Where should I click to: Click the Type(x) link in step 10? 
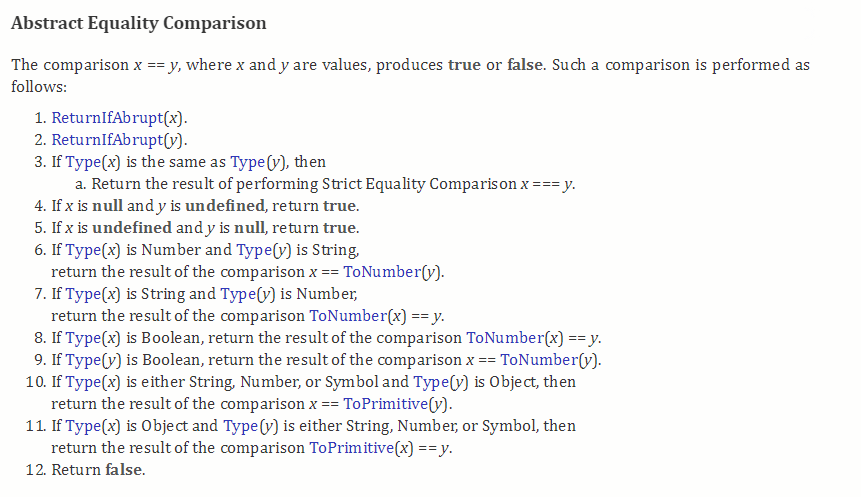[x=83, y=382]
